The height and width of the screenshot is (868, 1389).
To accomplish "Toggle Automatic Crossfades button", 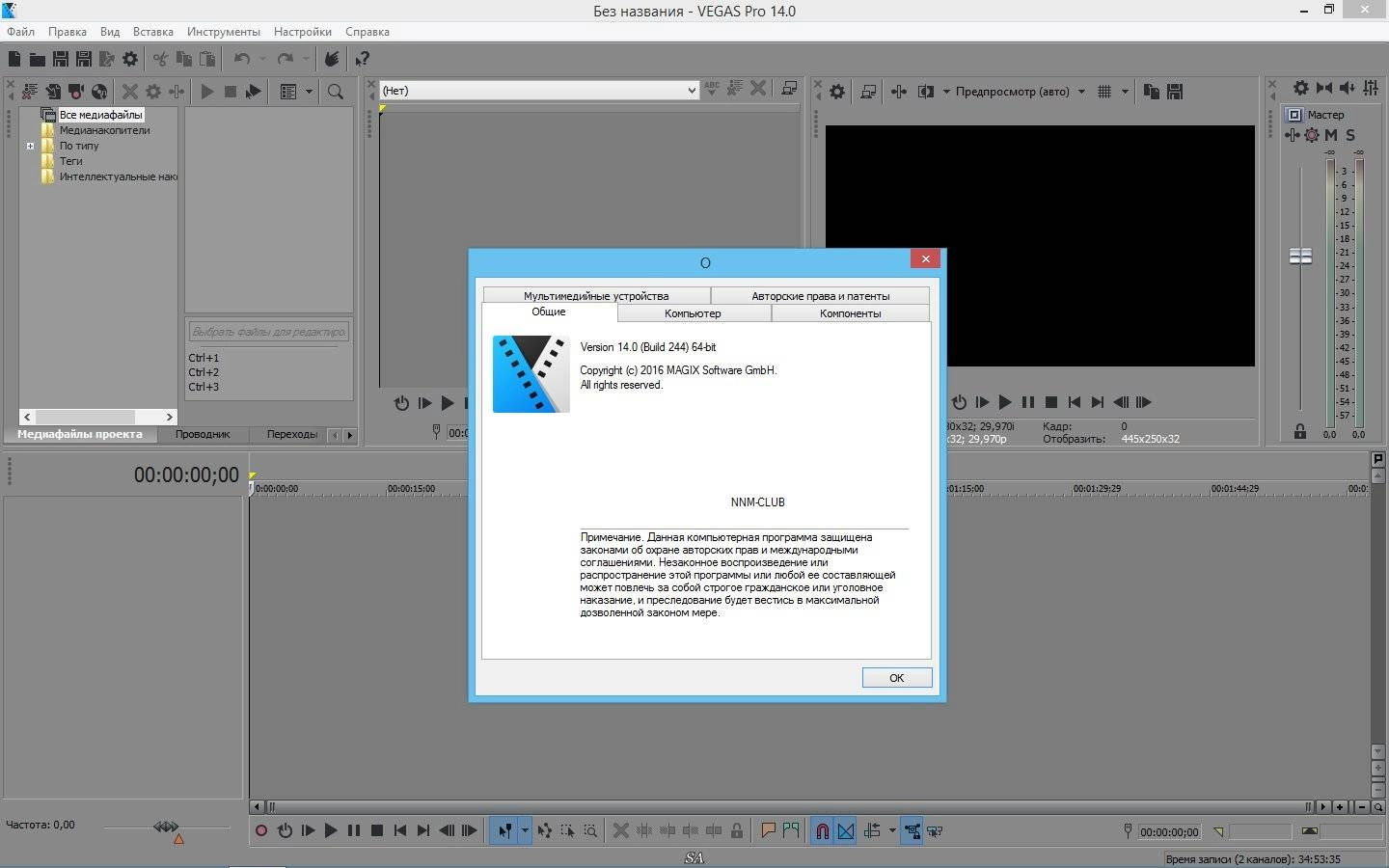I will [846, 830].
